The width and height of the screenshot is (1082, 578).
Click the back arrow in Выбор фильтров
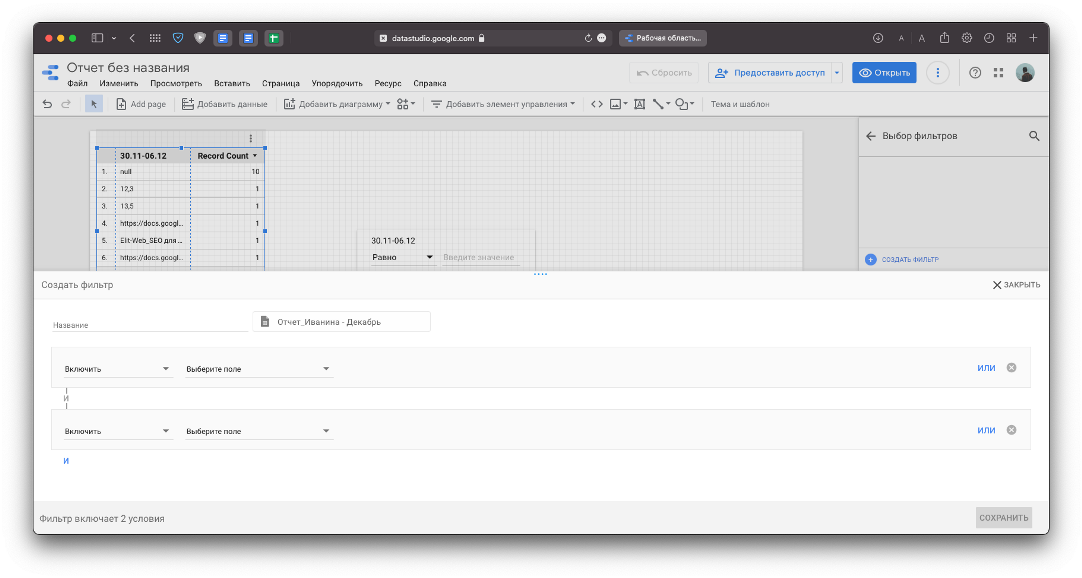tap(870, 136)
